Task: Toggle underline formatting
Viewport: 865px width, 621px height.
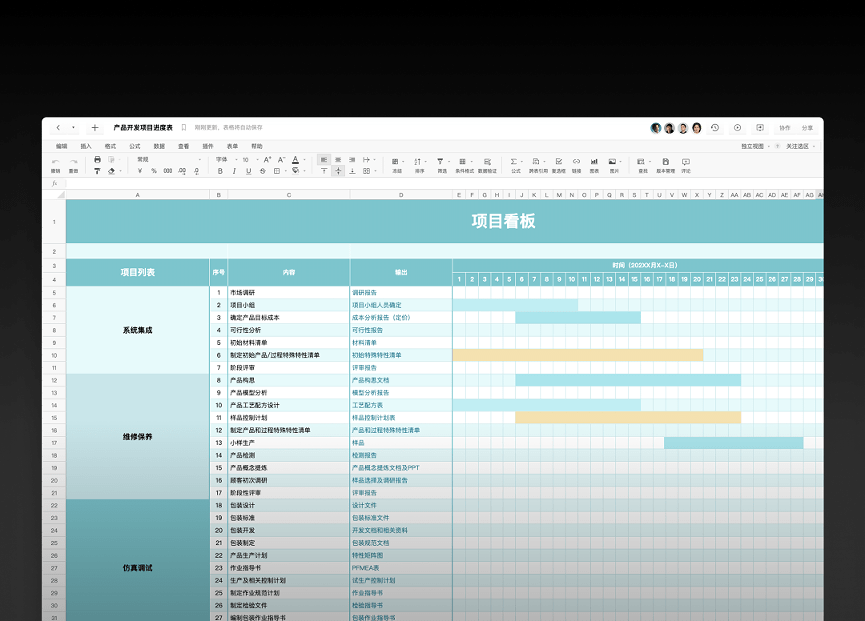Action: 249,171
